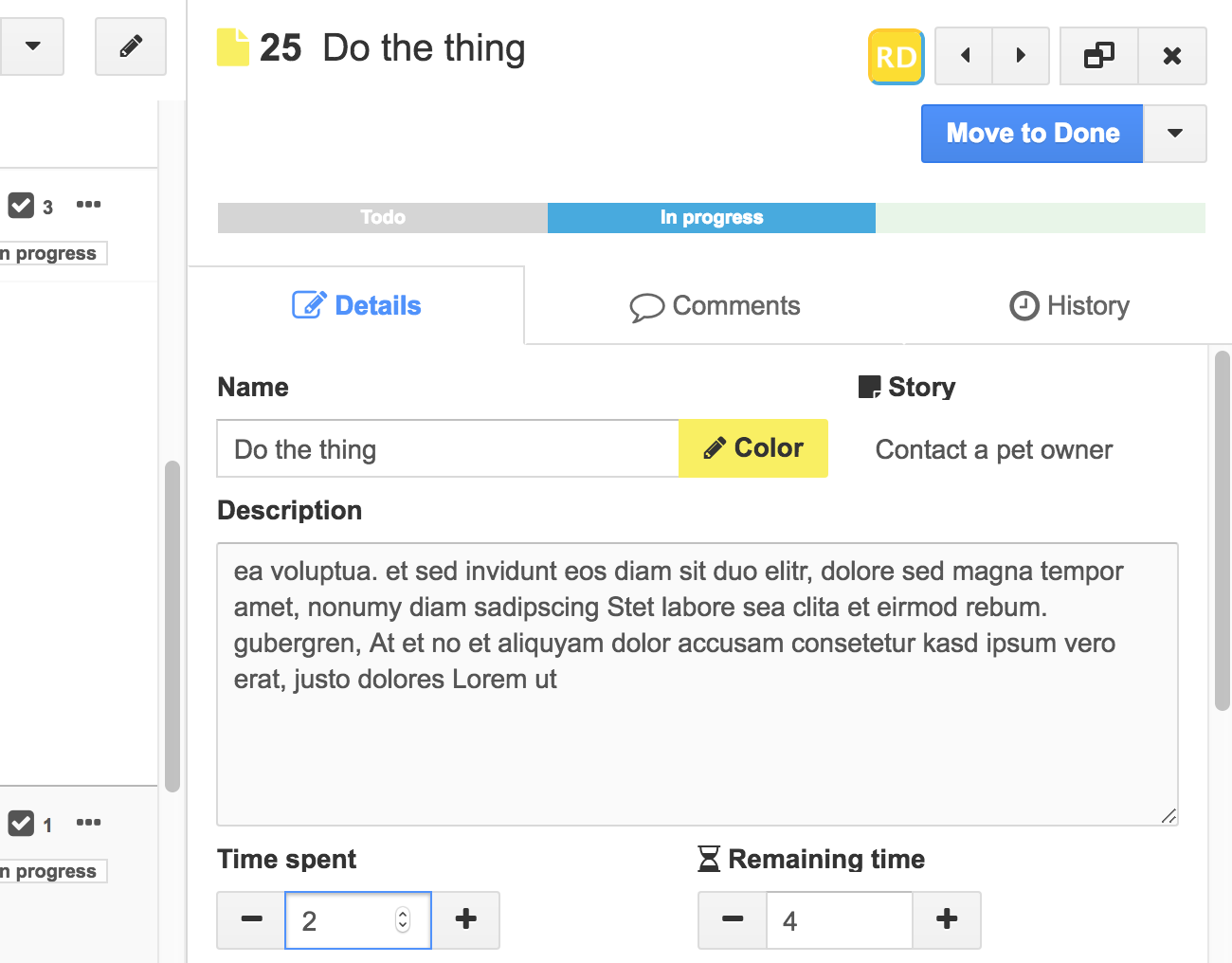
Task: Click the pencil edit icon button
Action: click(x=131, y=46)
